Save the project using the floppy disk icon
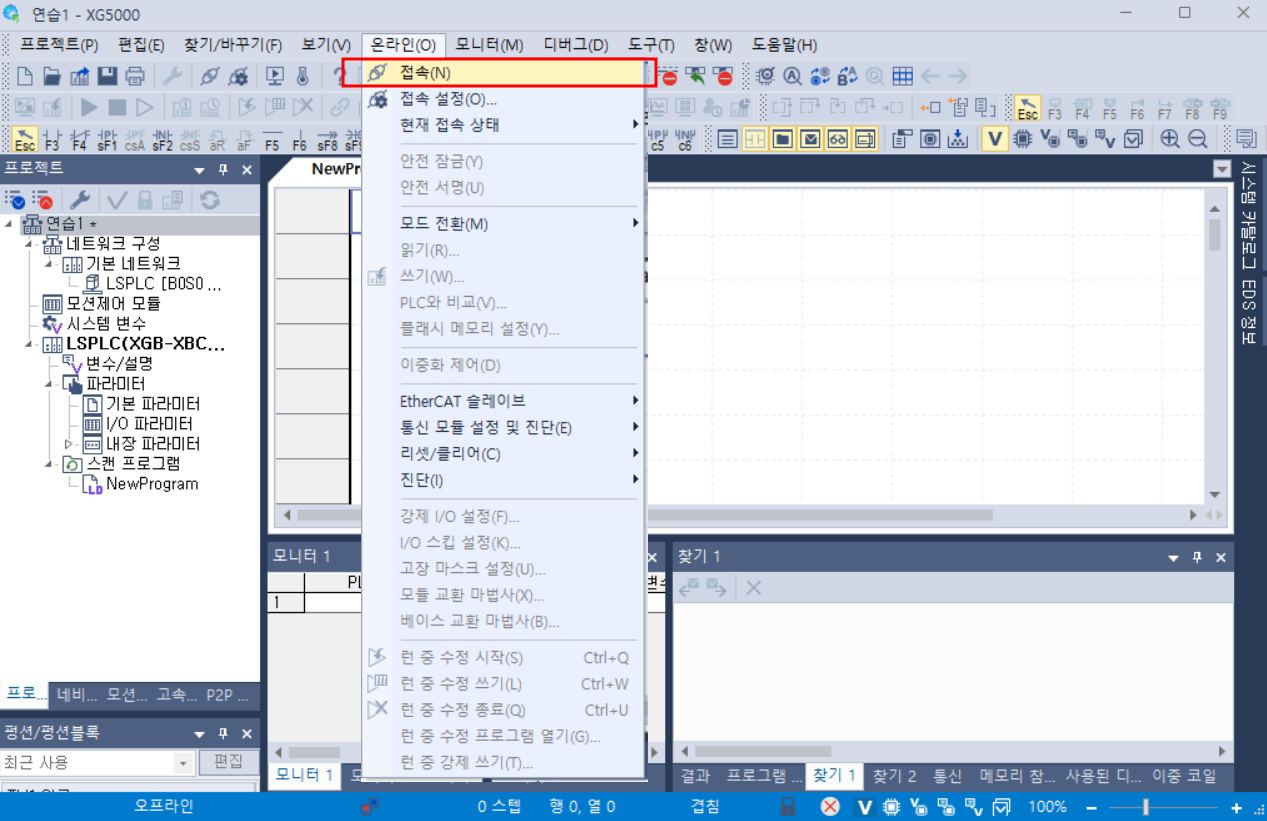The width and height of the screenshot is (1267, 821). (x=107, y=76)
